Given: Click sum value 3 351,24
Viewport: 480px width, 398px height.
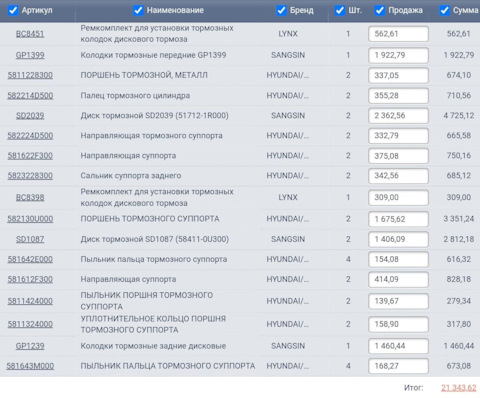Looking at the screenshot, I should point(459,219).
